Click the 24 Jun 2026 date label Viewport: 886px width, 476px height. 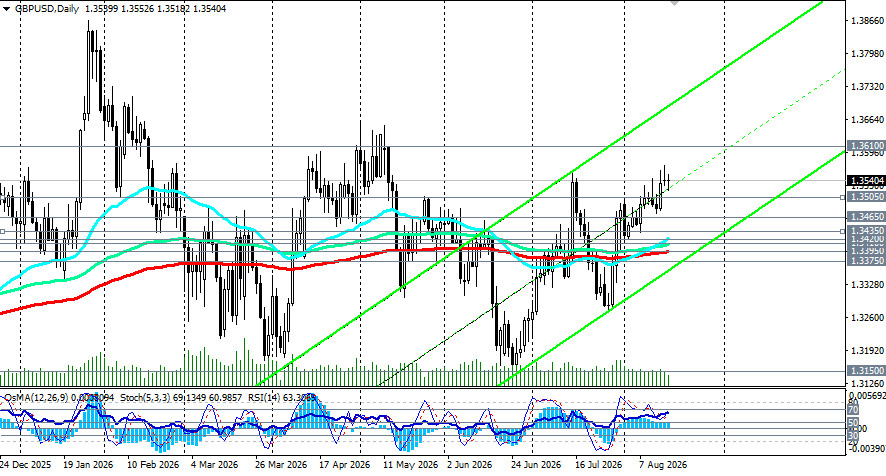536,465
